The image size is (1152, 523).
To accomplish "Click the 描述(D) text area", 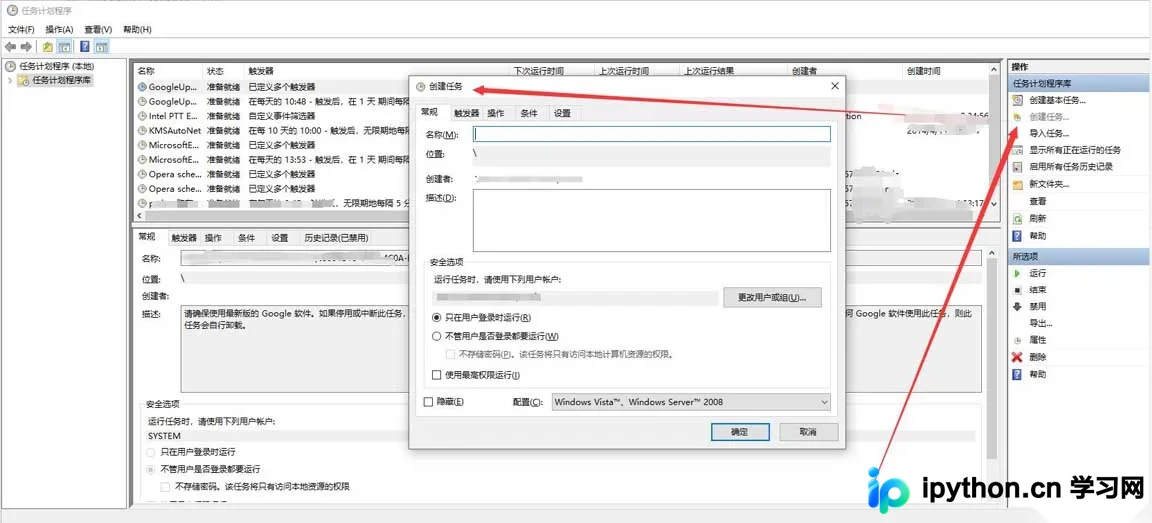I will click(652, 220).
